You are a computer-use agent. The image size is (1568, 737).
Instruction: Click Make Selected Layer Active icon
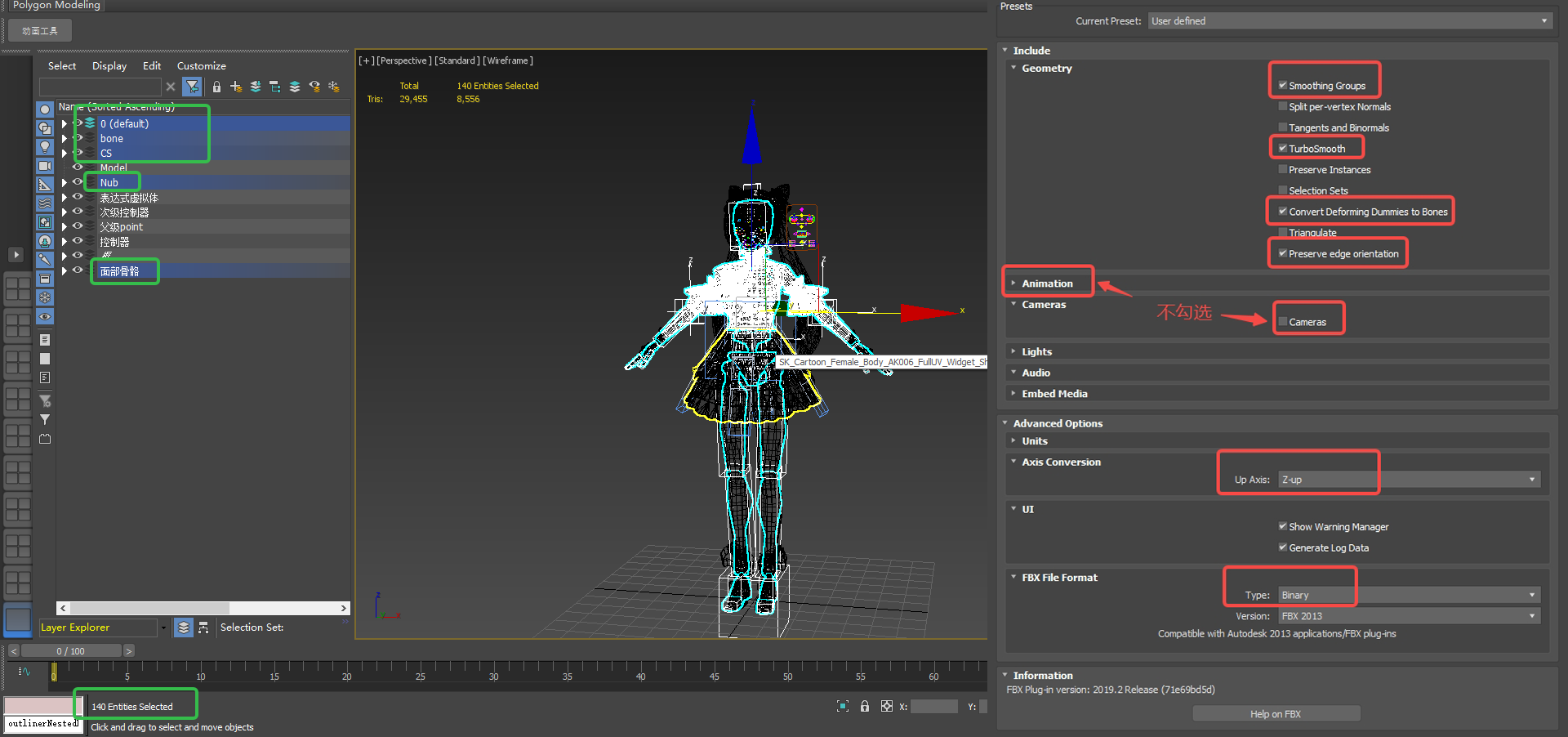point(295,87)
